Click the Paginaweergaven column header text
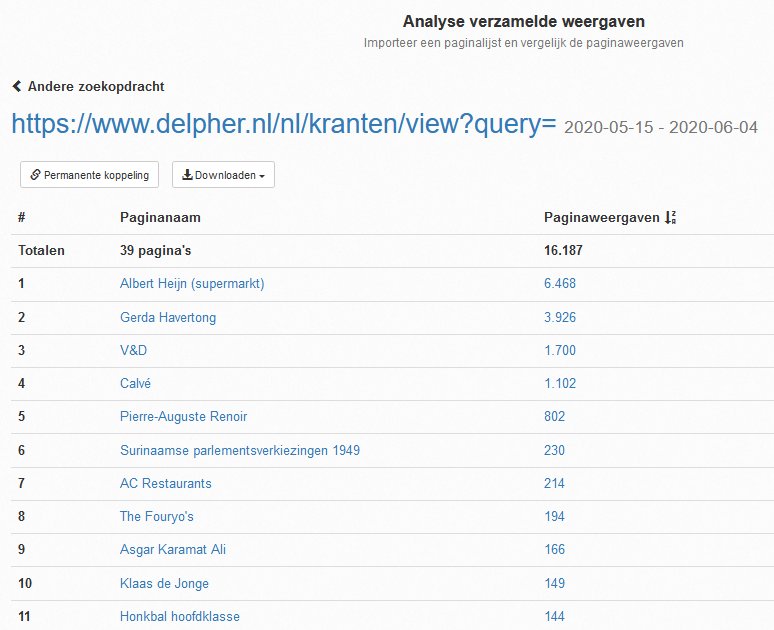Image resolution: width=774 pixels, height=630 pixels. point(602,218)
